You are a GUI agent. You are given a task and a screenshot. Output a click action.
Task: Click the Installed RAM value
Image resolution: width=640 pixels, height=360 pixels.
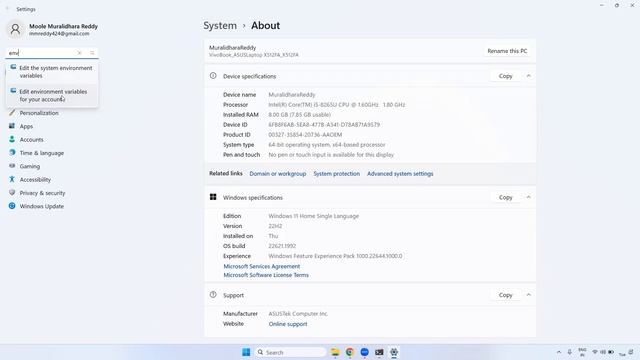300,115
